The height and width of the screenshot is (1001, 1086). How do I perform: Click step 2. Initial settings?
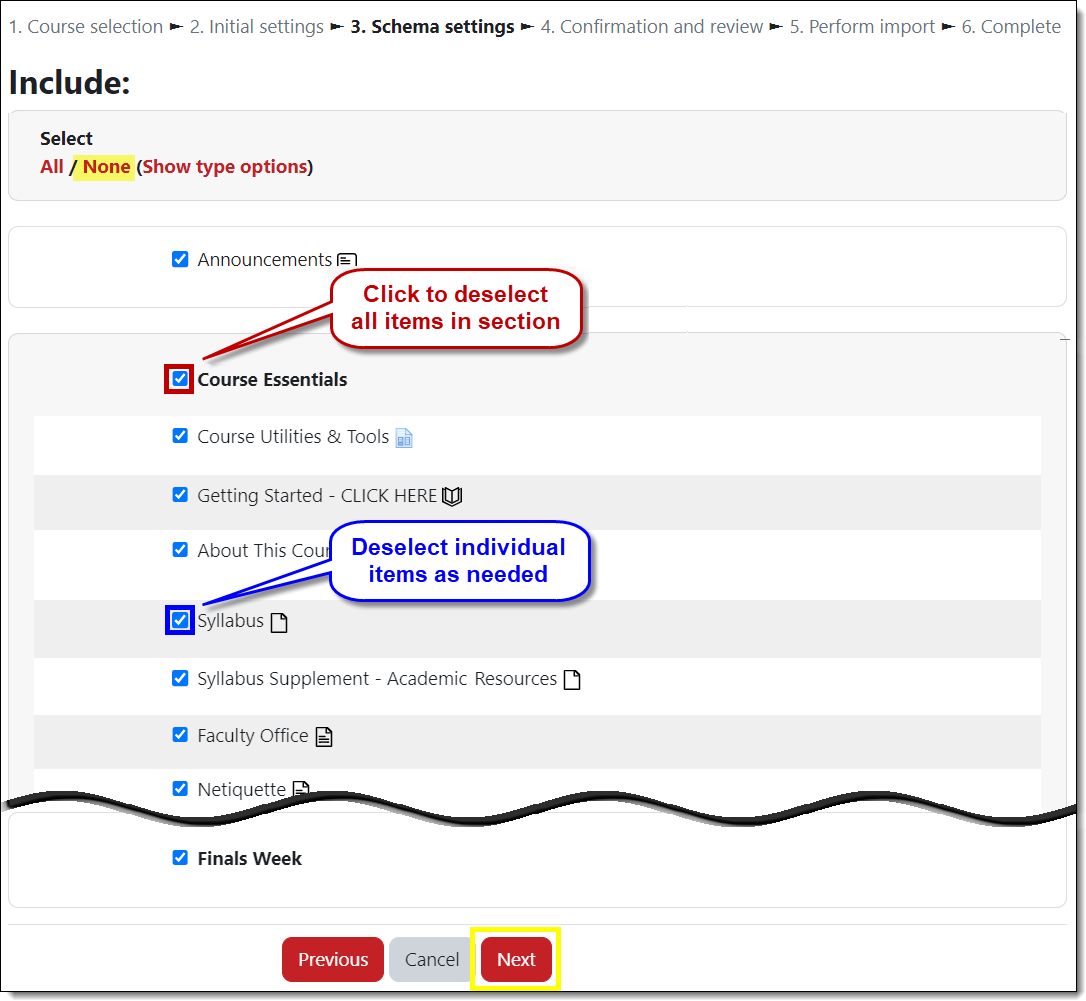(257, 27)
